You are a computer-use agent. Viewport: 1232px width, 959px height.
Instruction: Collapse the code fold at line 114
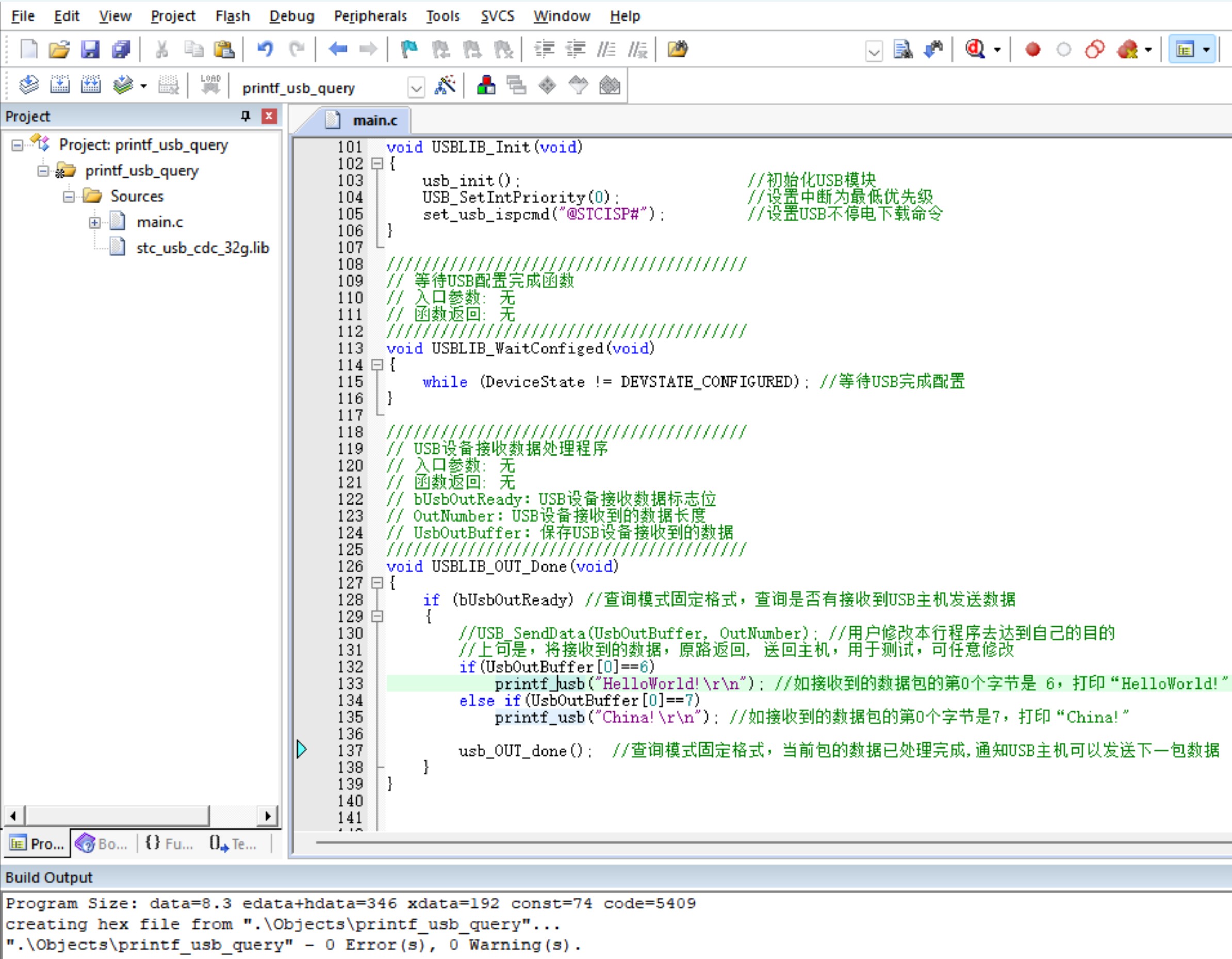tap(377, 365)
